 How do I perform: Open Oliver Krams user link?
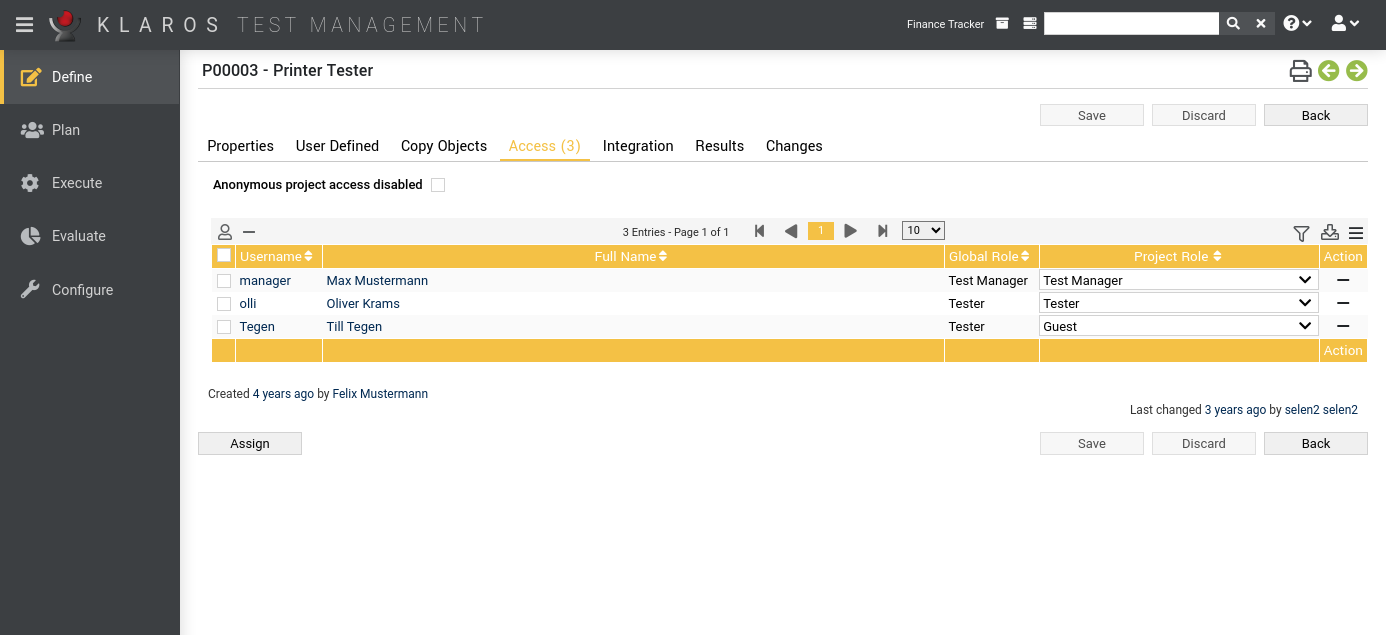363,304
